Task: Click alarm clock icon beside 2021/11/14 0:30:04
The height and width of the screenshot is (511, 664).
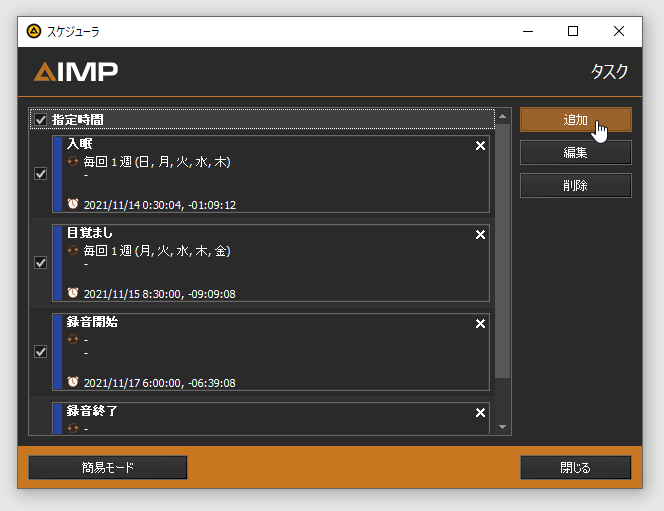Action: point(73,204)
